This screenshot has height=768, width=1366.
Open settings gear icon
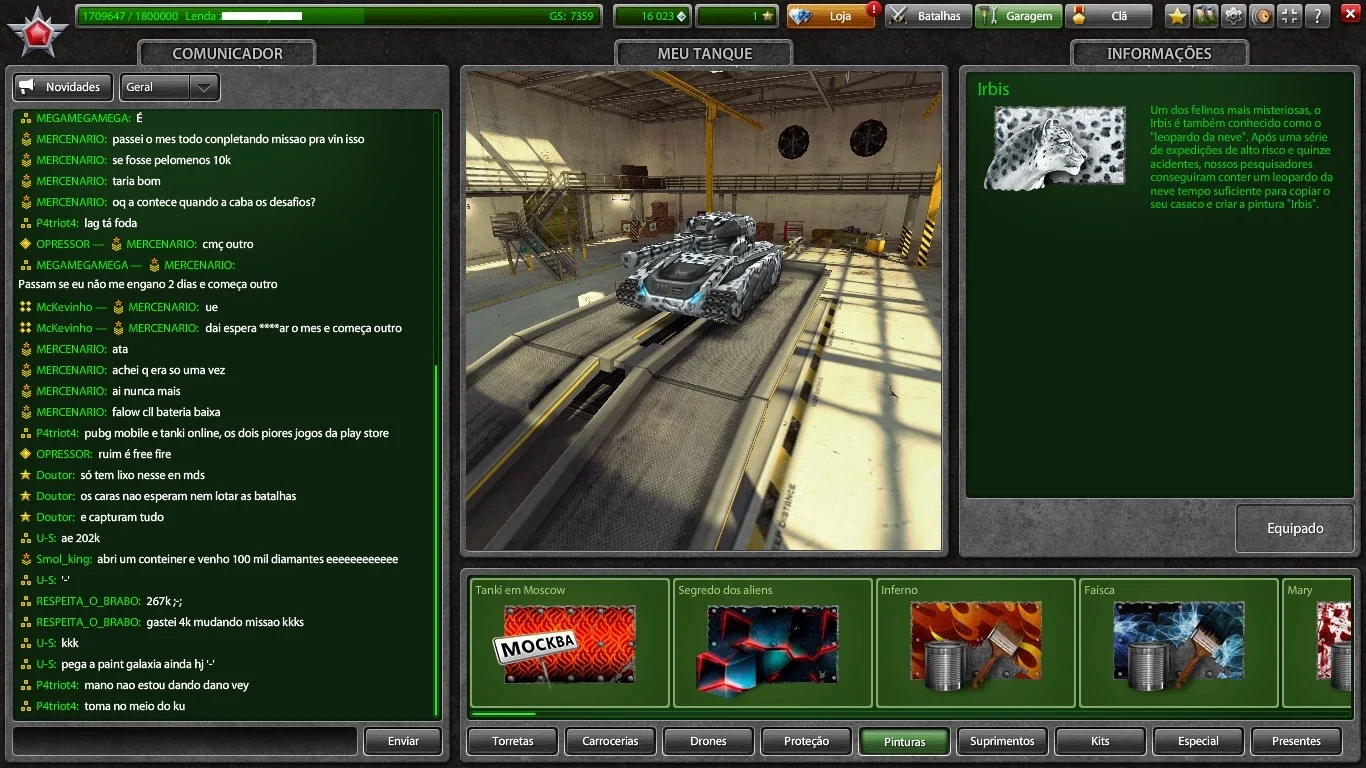(x=1234, y=16)
